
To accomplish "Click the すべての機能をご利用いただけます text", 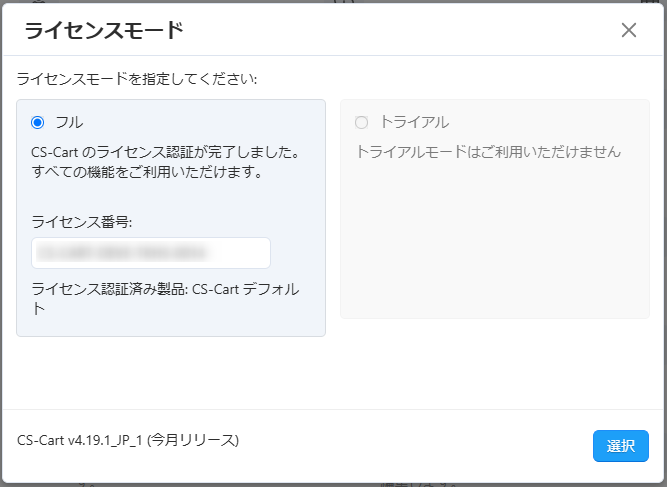I will [x=146, y=172].
